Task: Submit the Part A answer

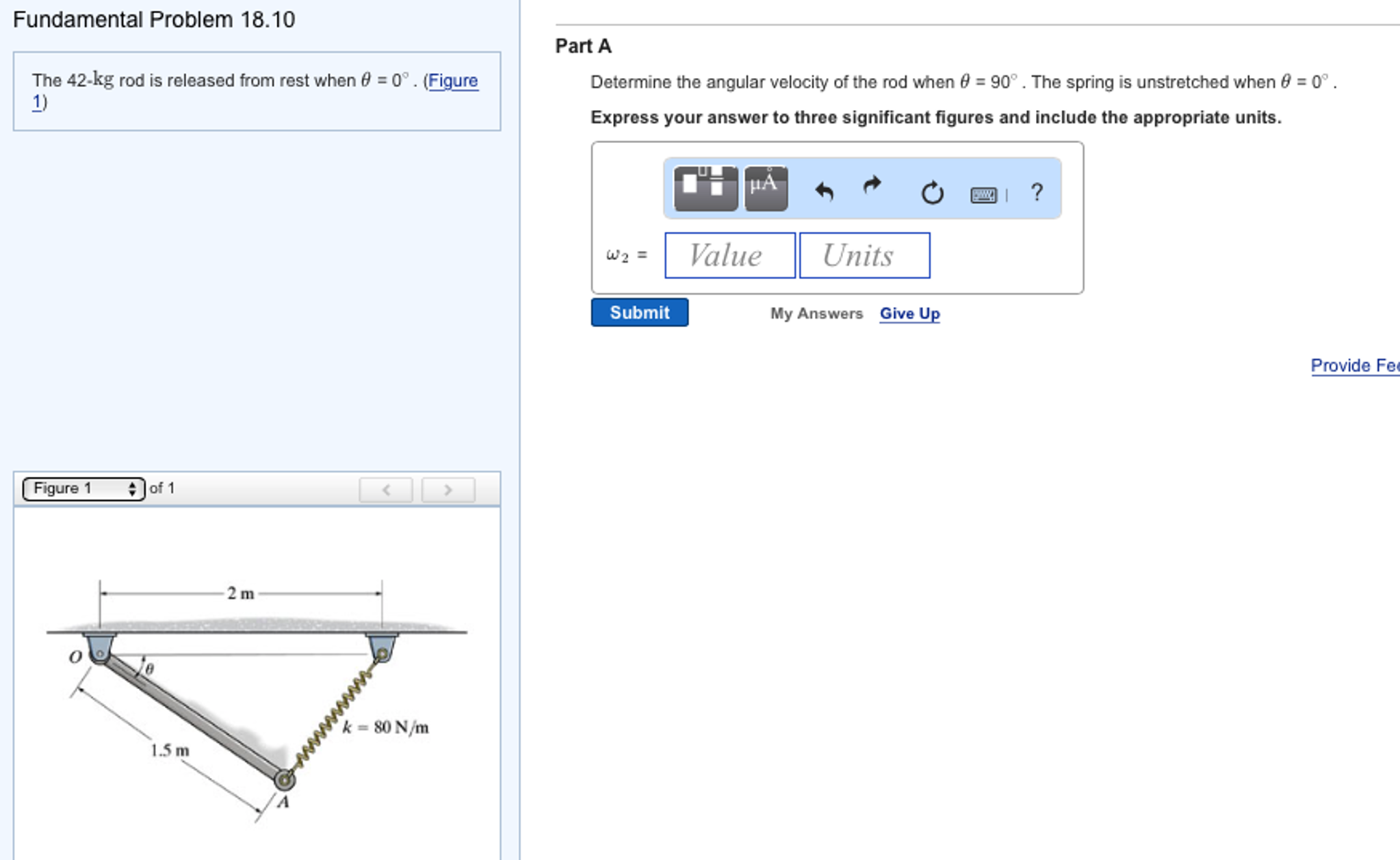Action: point(639,313)
